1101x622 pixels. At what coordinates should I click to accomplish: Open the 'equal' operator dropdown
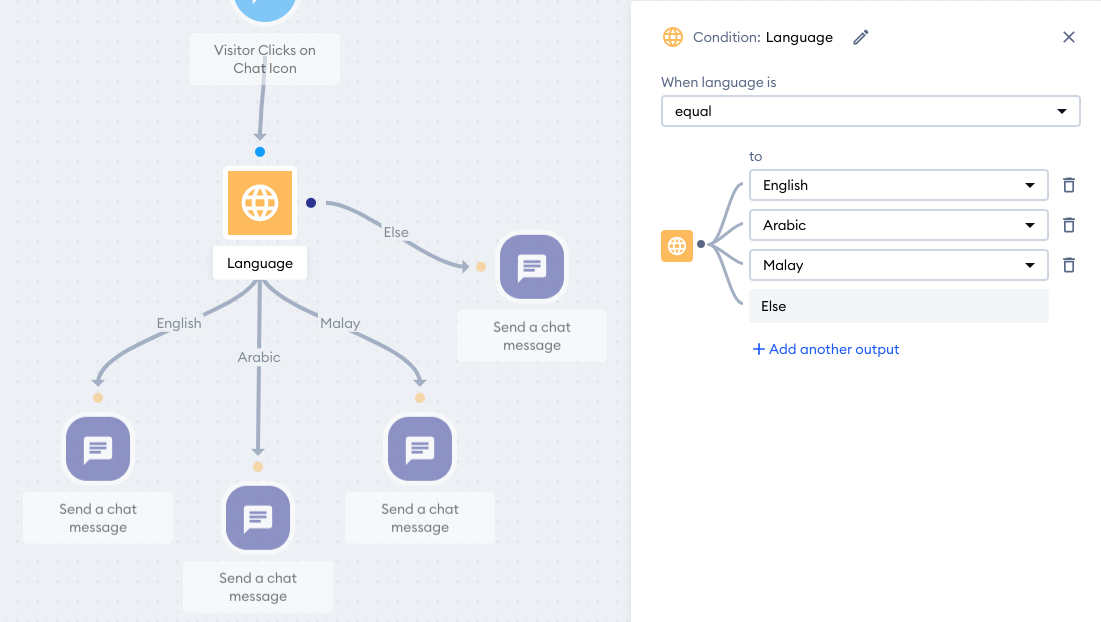[871, 111]
